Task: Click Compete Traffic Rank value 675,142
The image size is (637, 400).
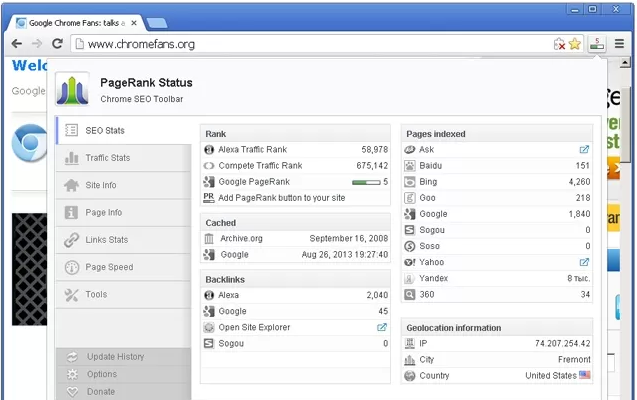Action: pyautogui.click(x=372, y=166)
